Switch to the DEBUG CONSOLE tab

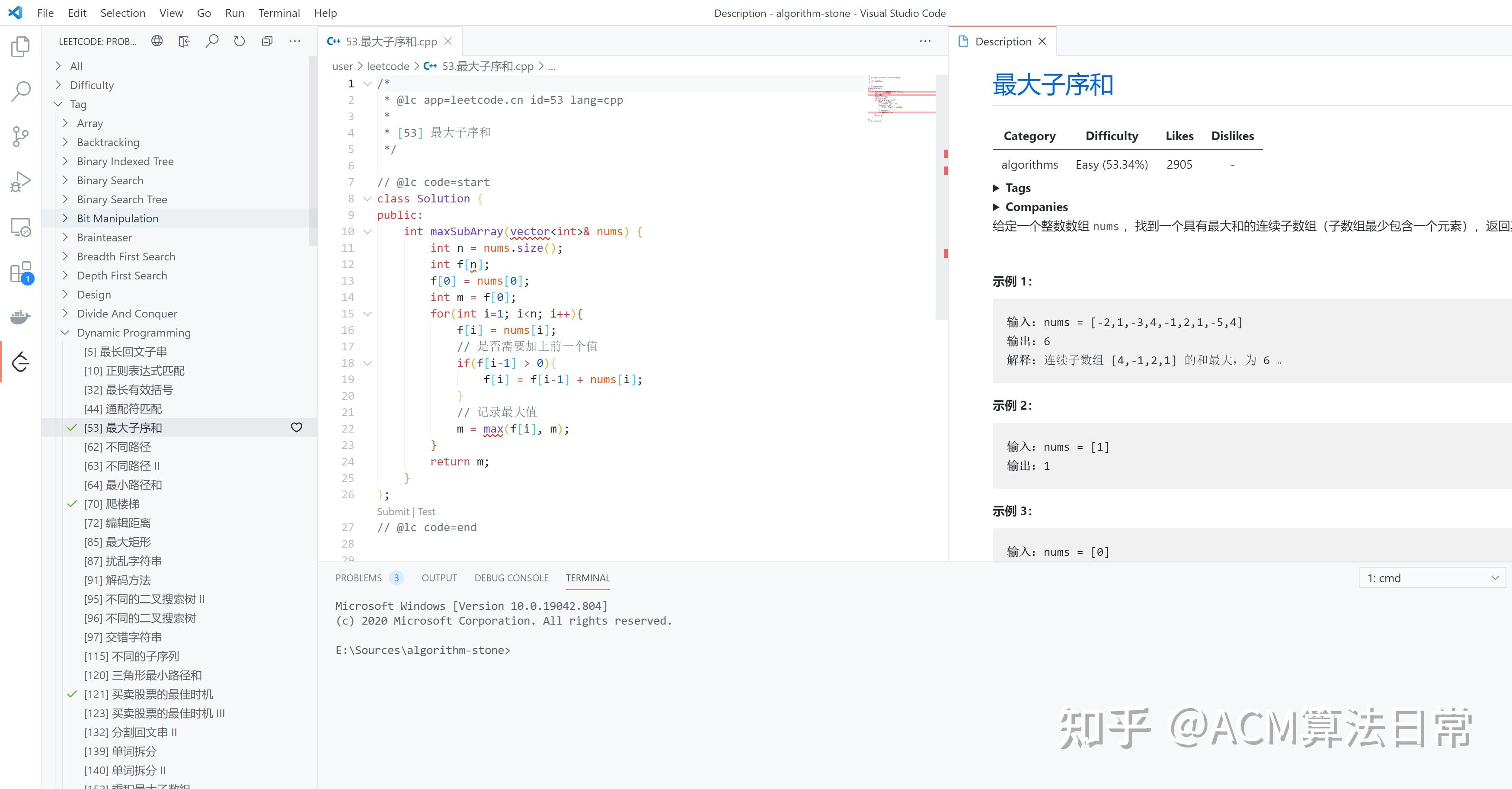511,577
